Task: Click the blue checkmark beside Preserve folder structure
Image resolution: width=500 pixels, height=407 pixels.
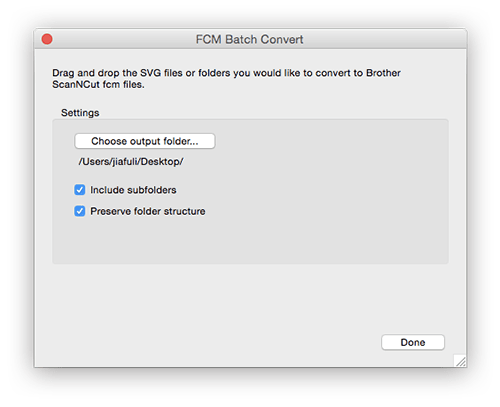Action: click(x=79, y=211)
